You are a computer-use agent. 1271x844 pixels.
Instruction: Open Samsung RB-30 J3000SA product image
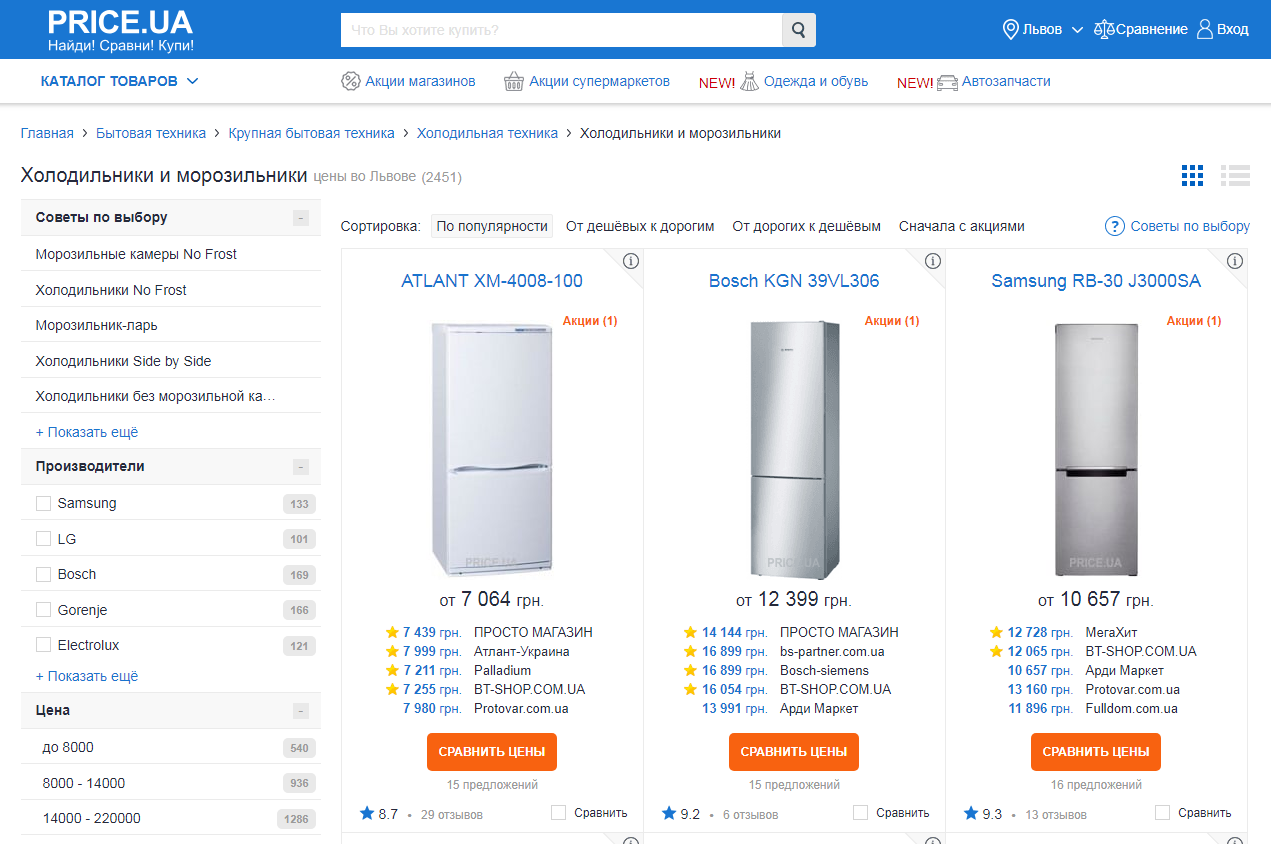point(1096,449)
